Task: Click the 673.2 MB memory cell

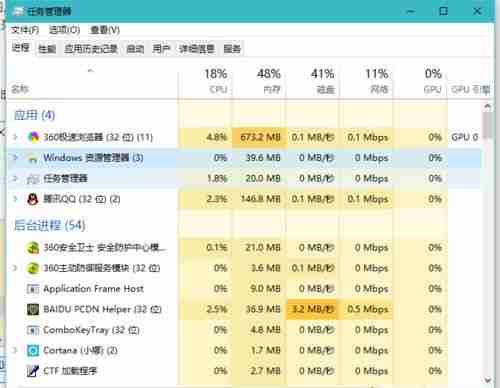Action: [x=259, y=137]
